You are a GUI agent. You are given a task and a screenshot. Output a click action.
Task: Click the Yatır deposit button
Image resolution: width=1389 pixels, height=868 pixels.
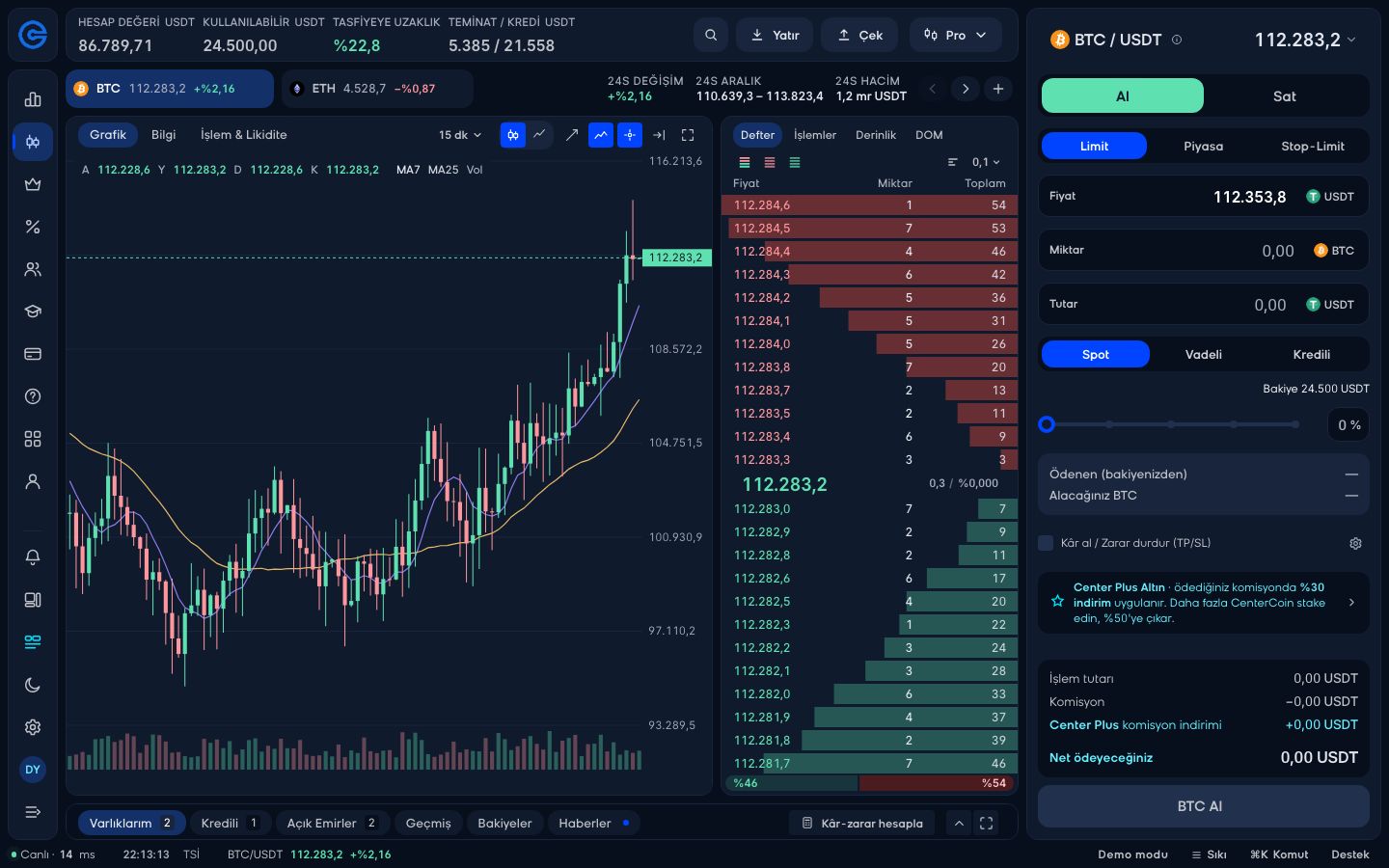pos(775,35)
